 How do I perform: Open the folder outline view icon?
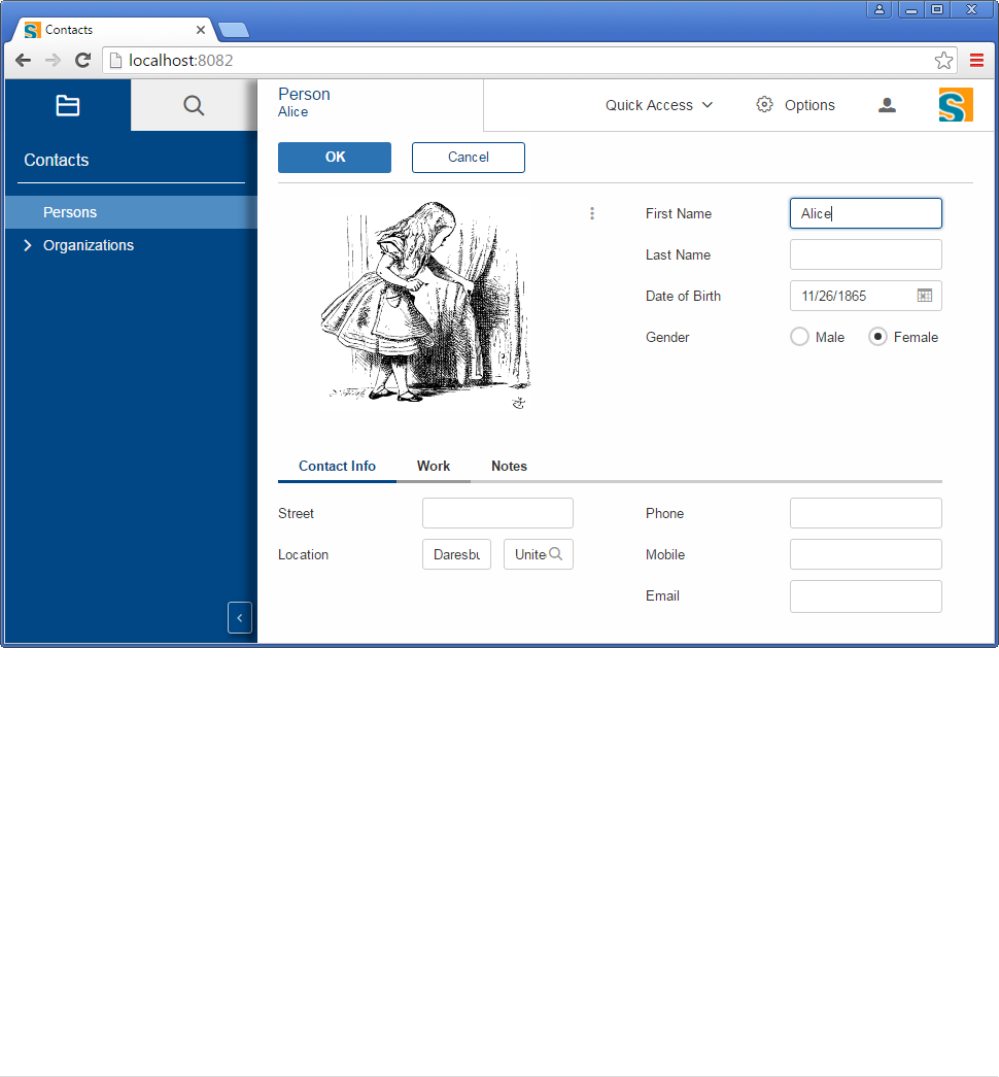coord(67,105)
